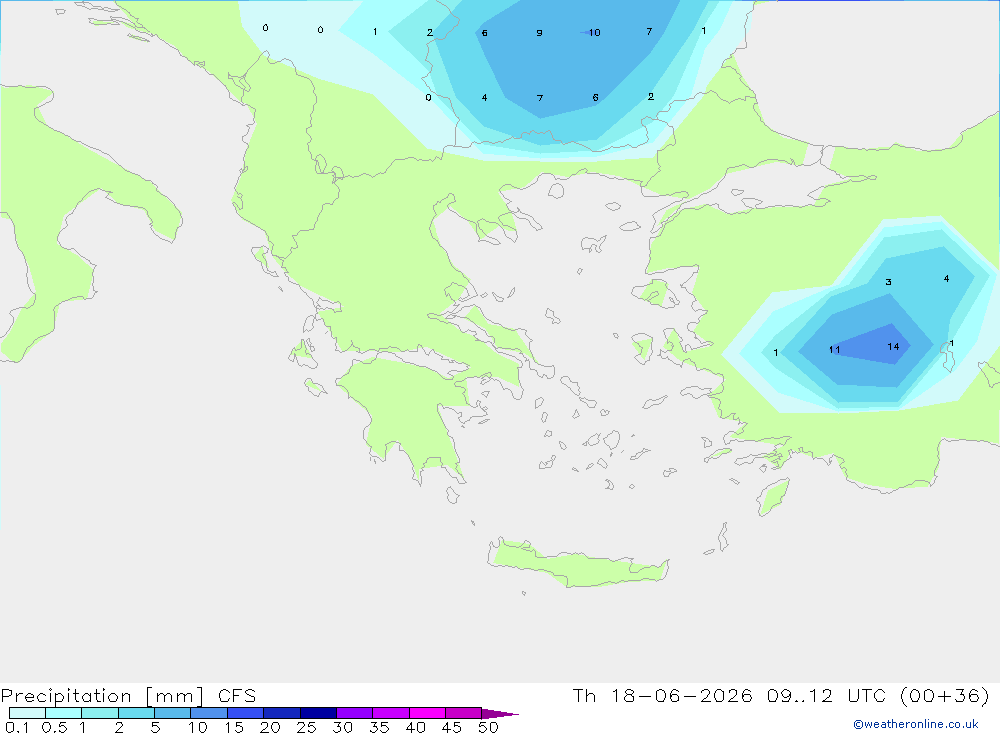
Task: Click the date text '18-06-2026'
Action: (682, 695)
